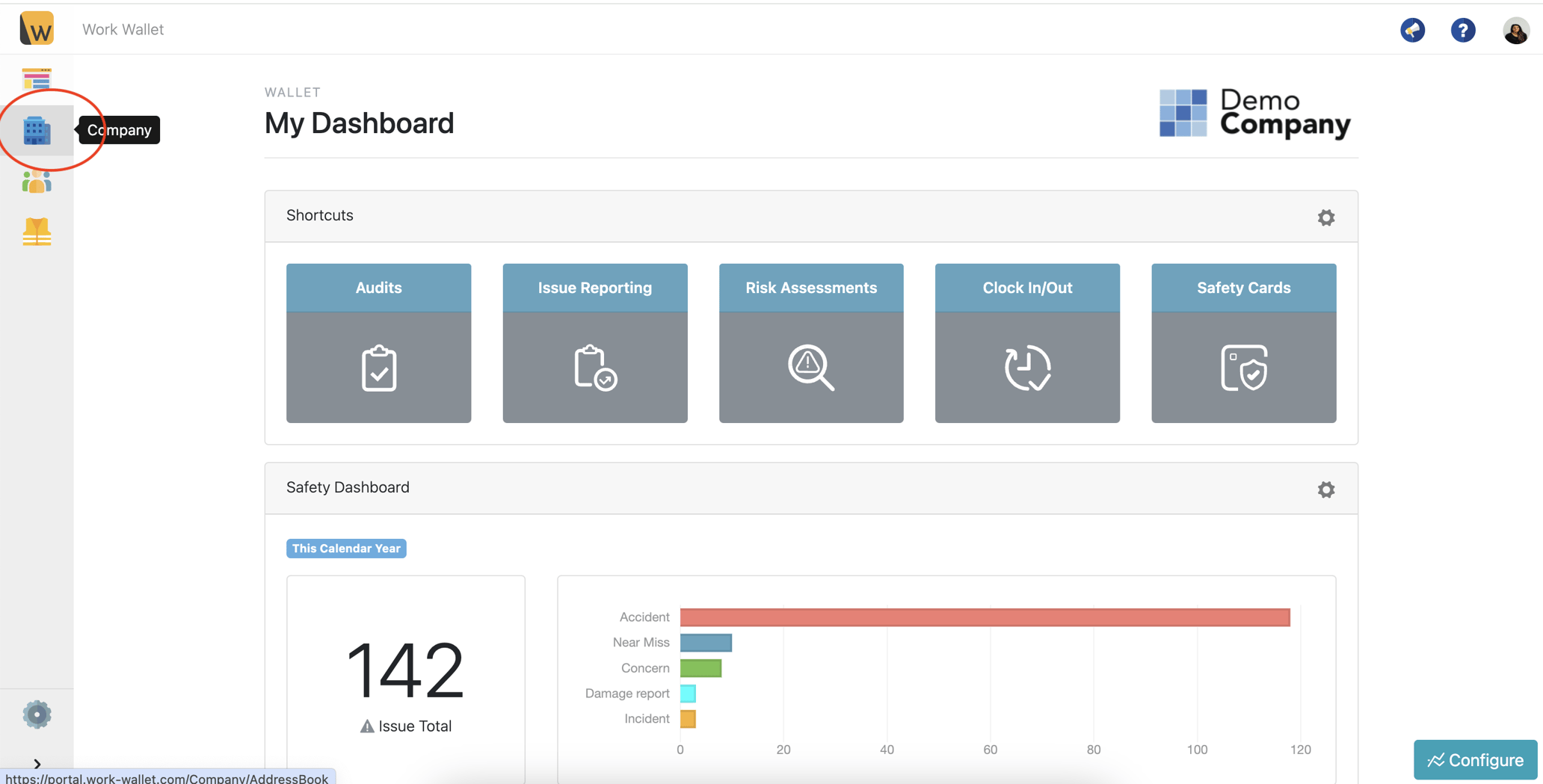
Task: Open the Issue Reporting shortcut
Action: pyautogui.click(x=595, y=343)
